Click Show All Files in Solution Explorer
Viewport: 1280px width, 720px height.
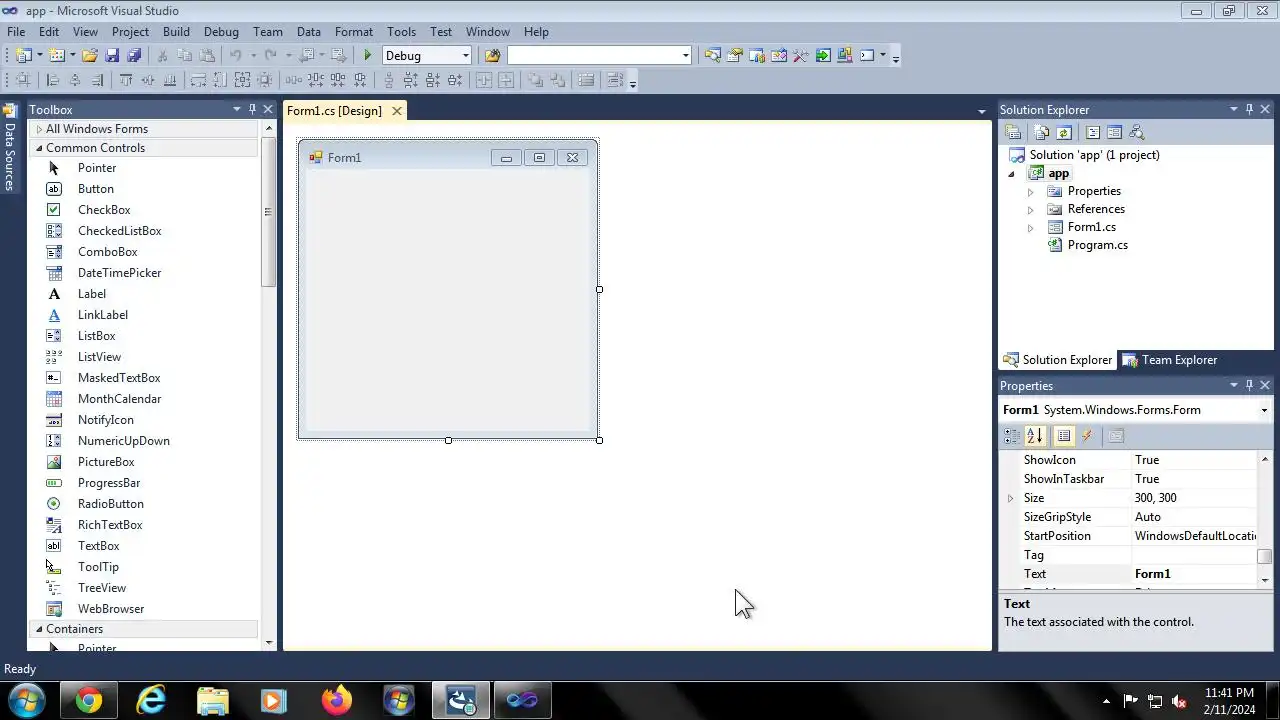[x=1042, y=132]
